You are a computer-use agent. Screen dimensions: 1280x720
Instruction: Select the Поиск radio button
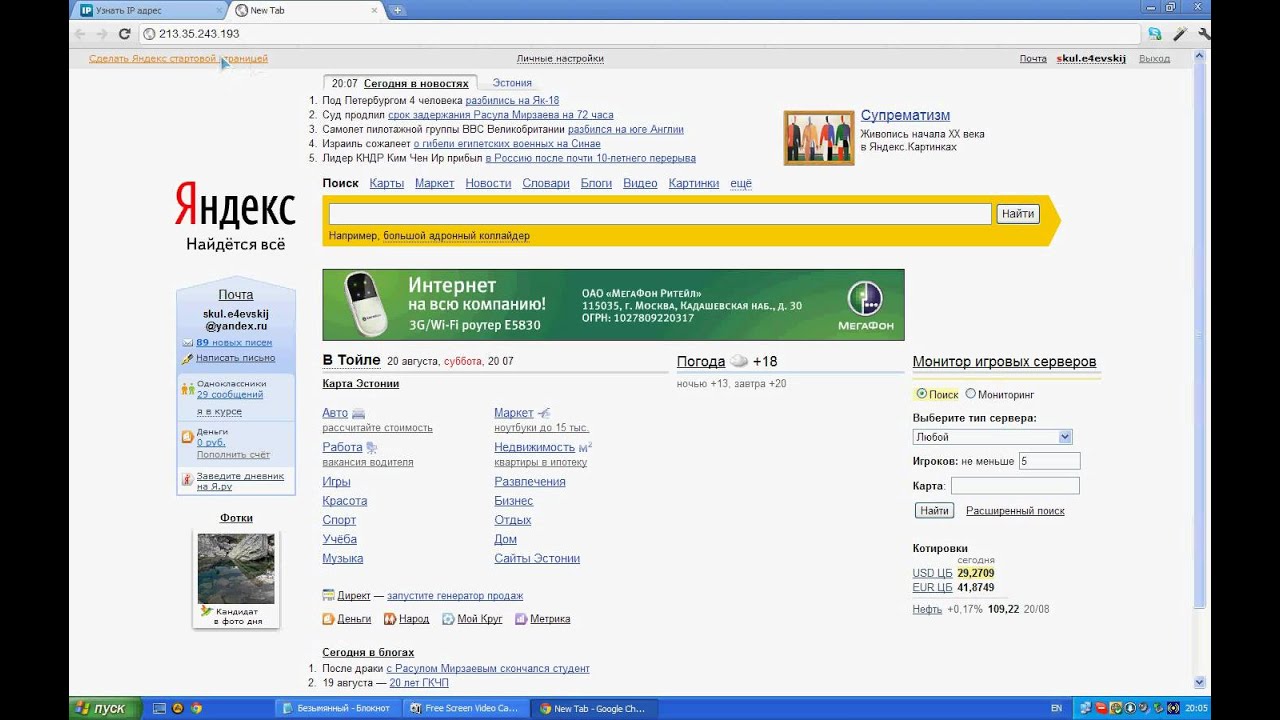921,394
